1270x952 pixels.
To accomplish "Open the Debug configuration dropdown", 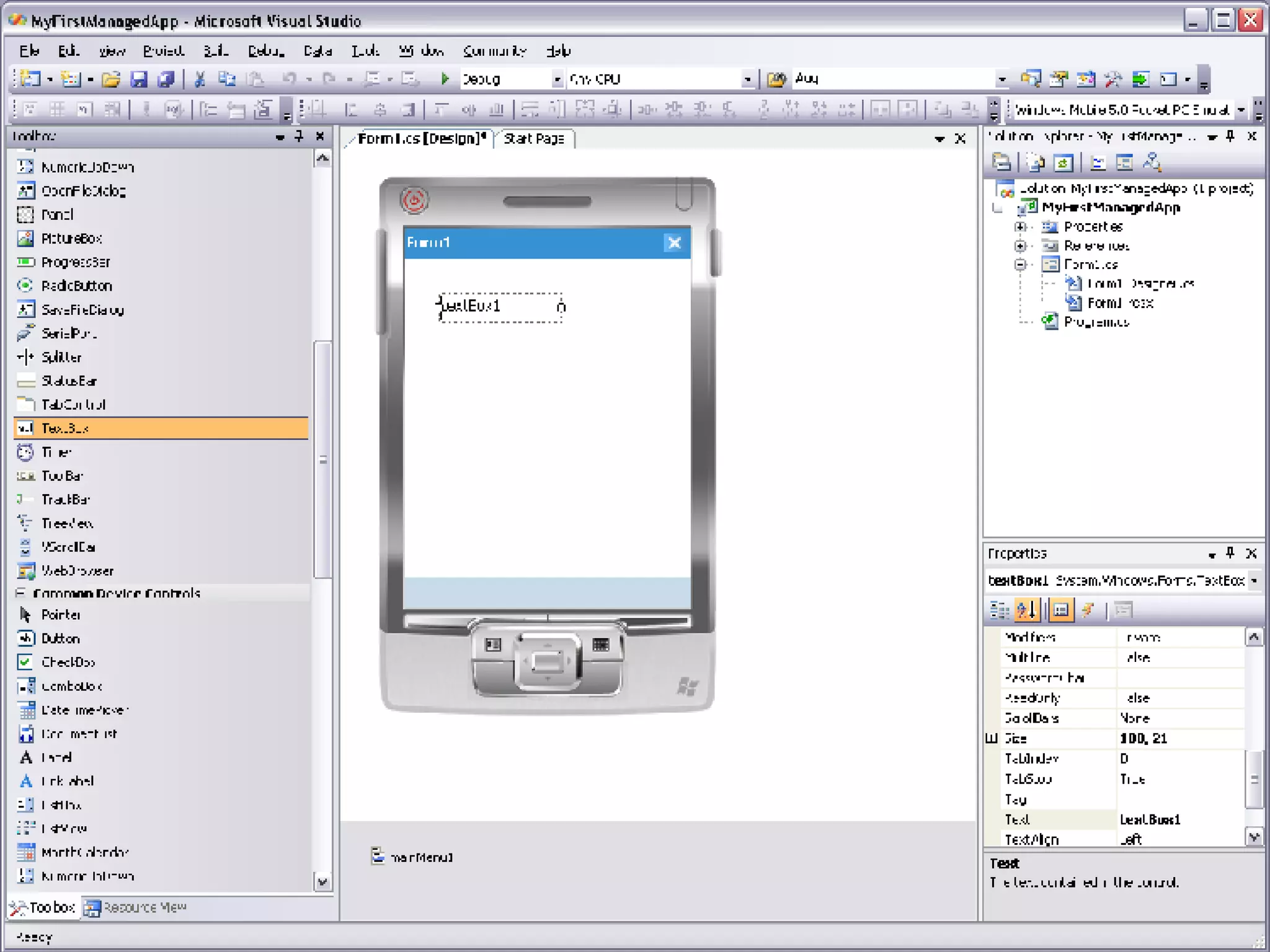I will pyautogui.click(x=556, y=79).
